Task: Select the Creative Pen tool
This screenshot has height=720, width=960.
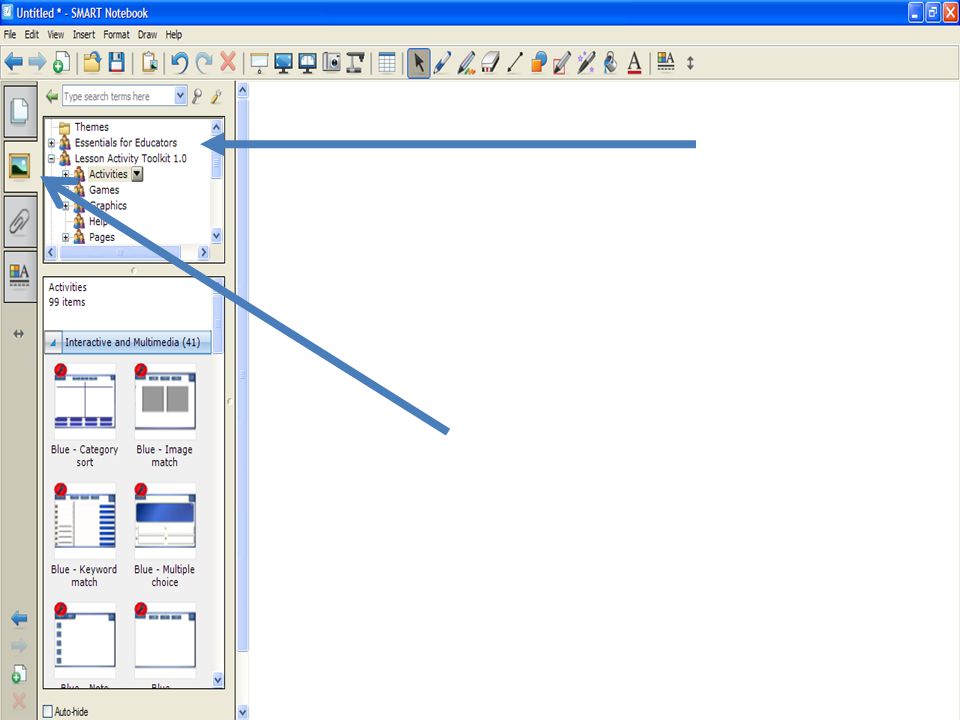Action: click(467, 62)
